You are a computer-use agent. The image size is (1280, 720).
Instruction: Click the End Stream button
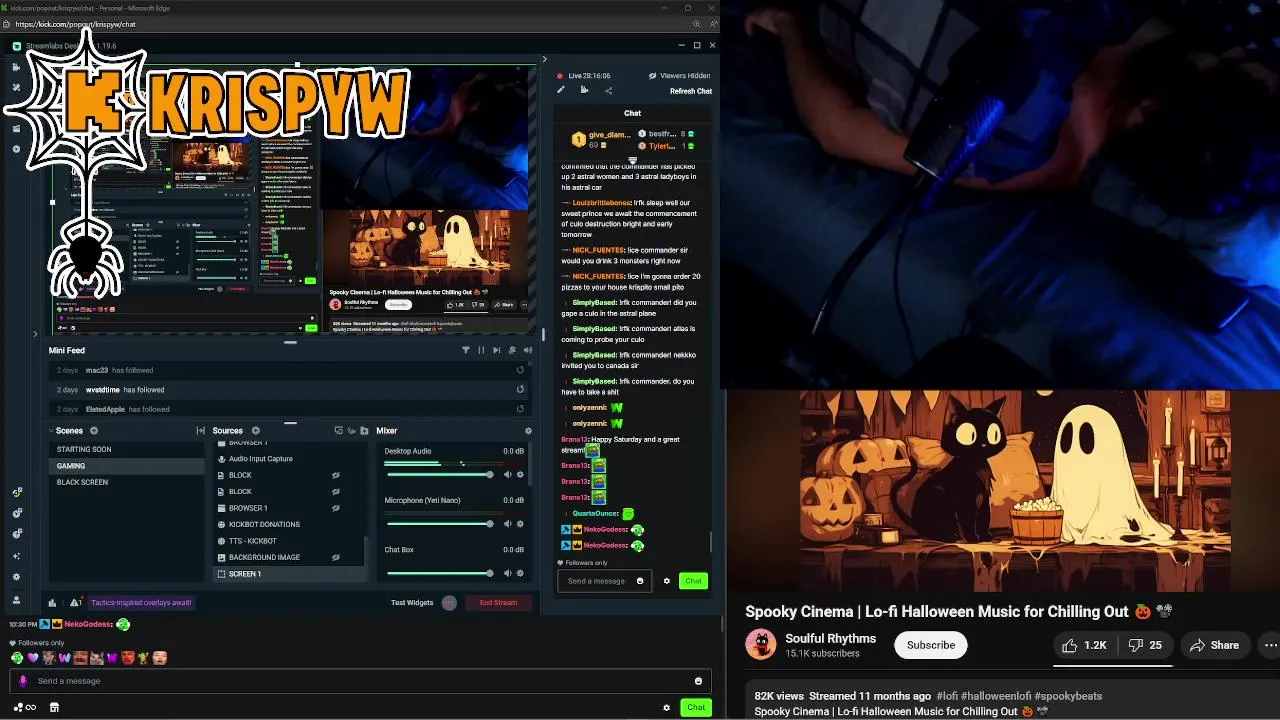(498, 603)
